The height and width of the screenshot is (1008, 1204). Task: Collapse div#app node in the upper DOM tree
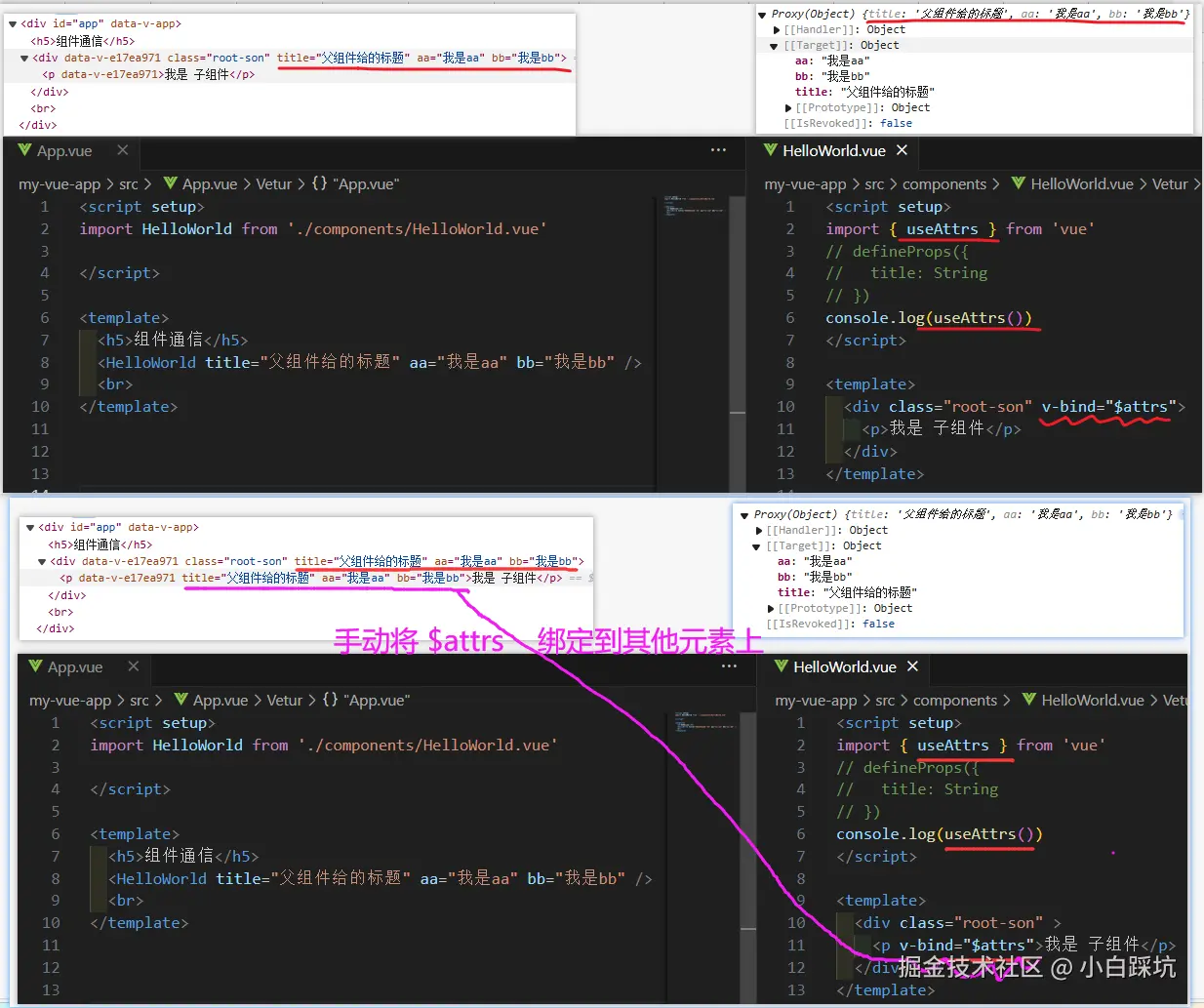click(13, 23)
